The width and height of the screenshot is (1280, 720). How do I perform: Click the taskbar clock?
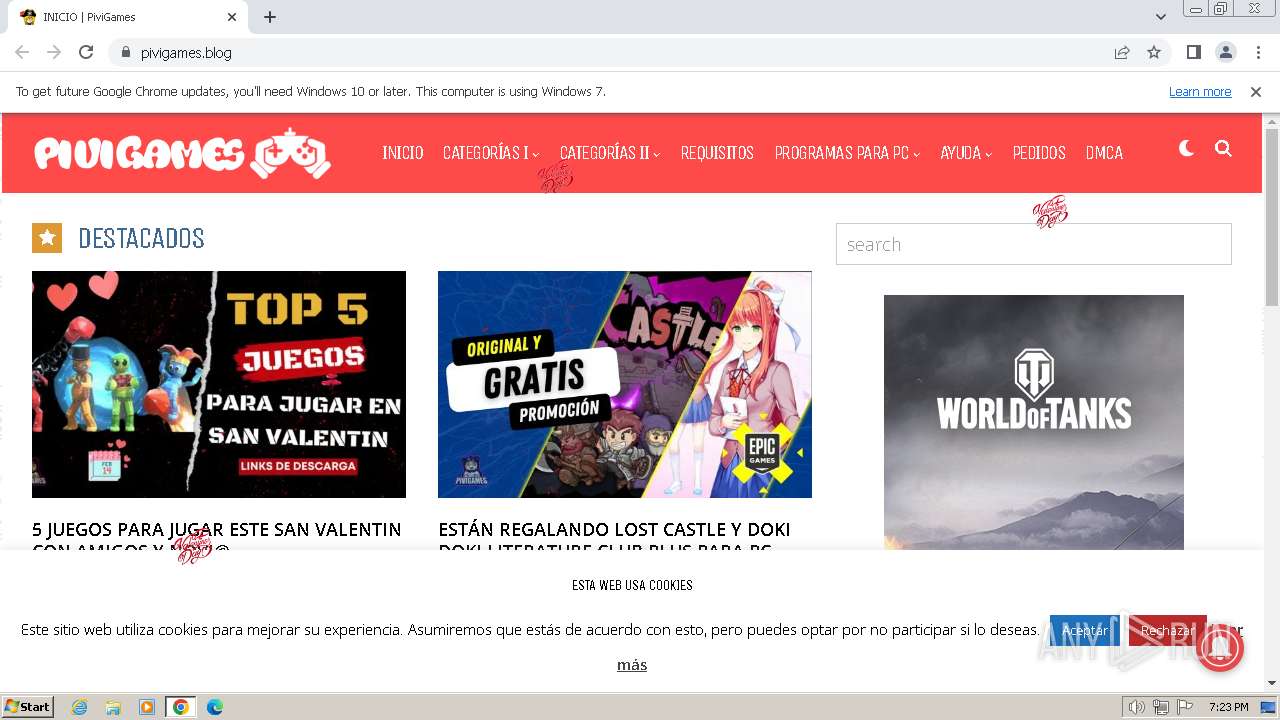(x=1228, y=707)
